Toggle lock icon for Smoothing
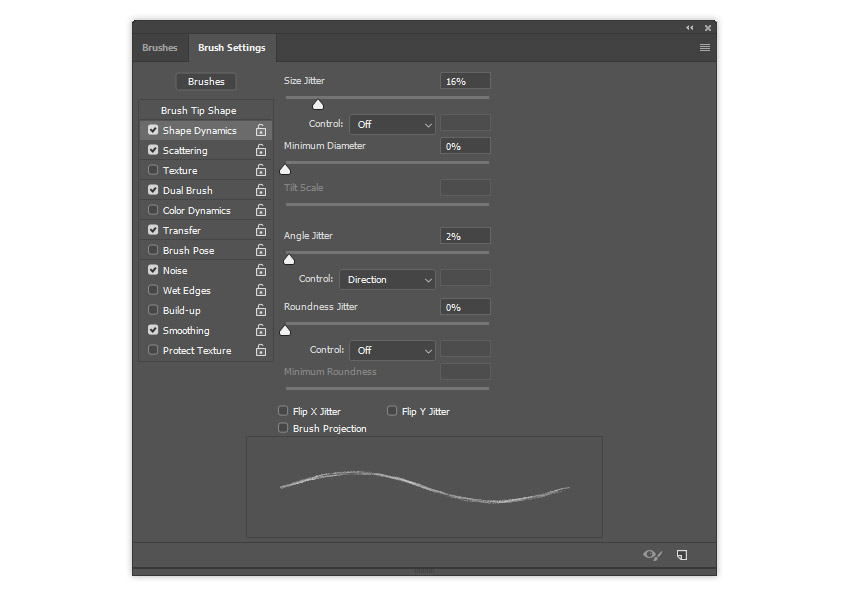The width and height of the screenshot is (850, 596). tap(261, 330)
